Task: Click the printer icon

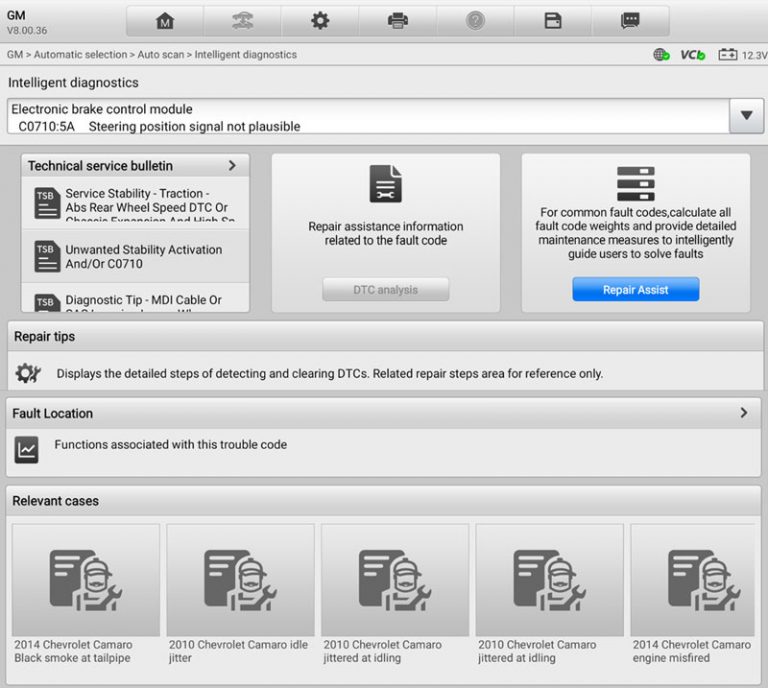Action: [x=398, y=21]
